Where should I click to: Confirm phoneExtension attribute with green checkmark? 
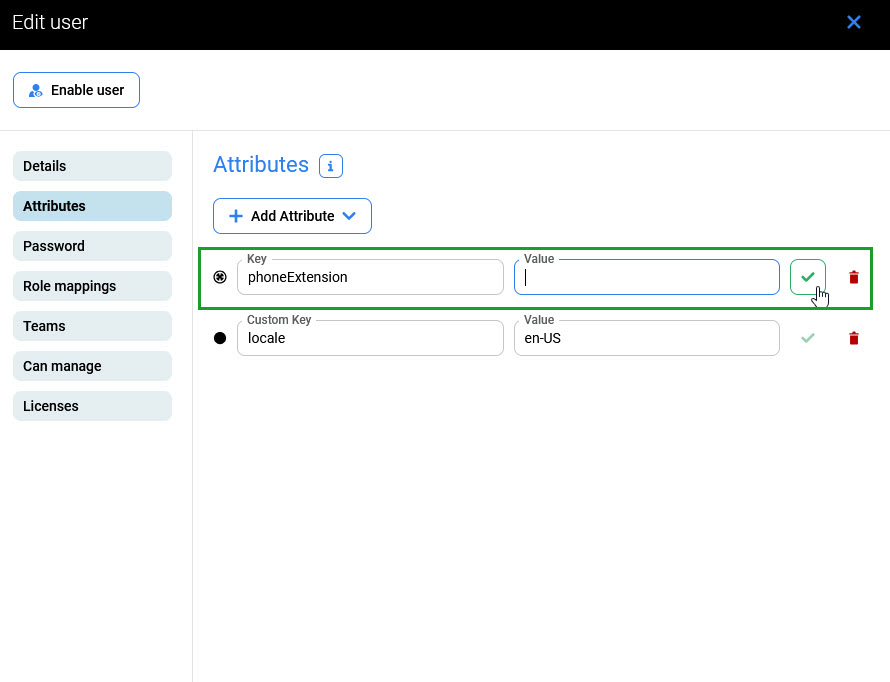(808, 277)
